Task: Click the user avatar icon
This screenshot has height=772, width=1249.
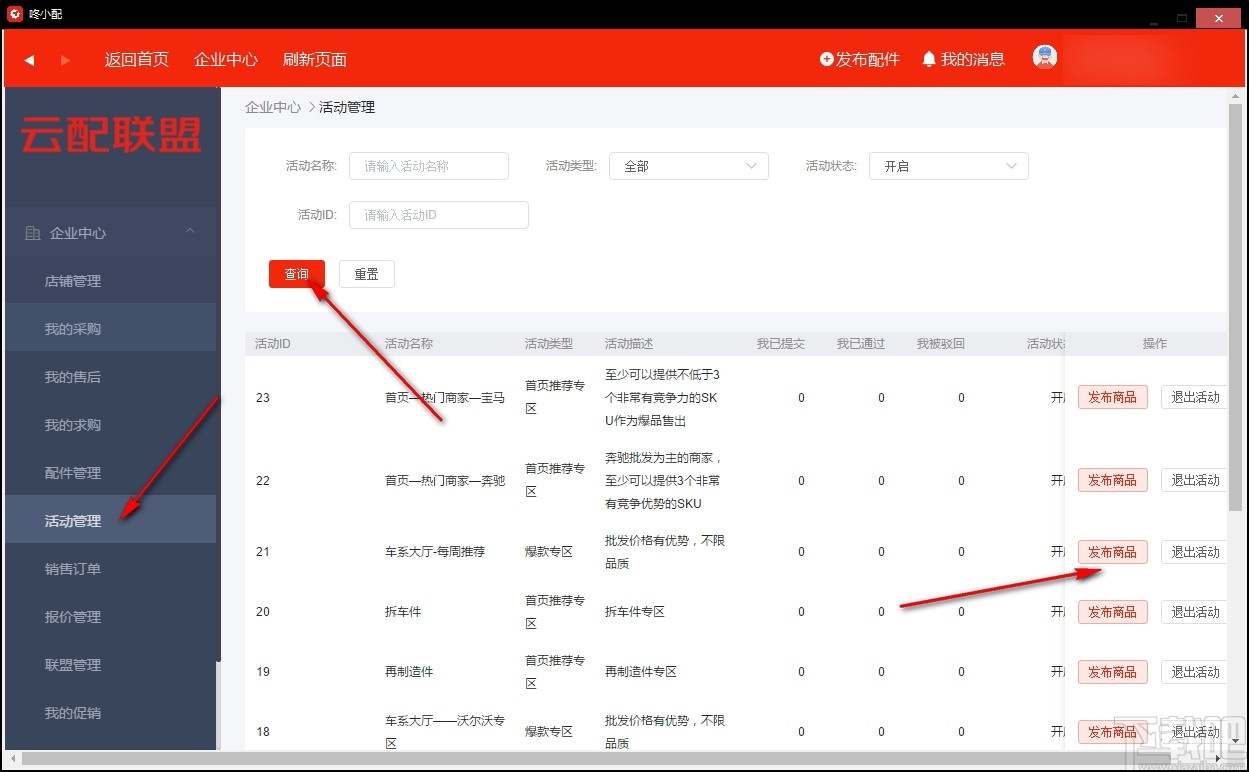Action: point(1043,57)
